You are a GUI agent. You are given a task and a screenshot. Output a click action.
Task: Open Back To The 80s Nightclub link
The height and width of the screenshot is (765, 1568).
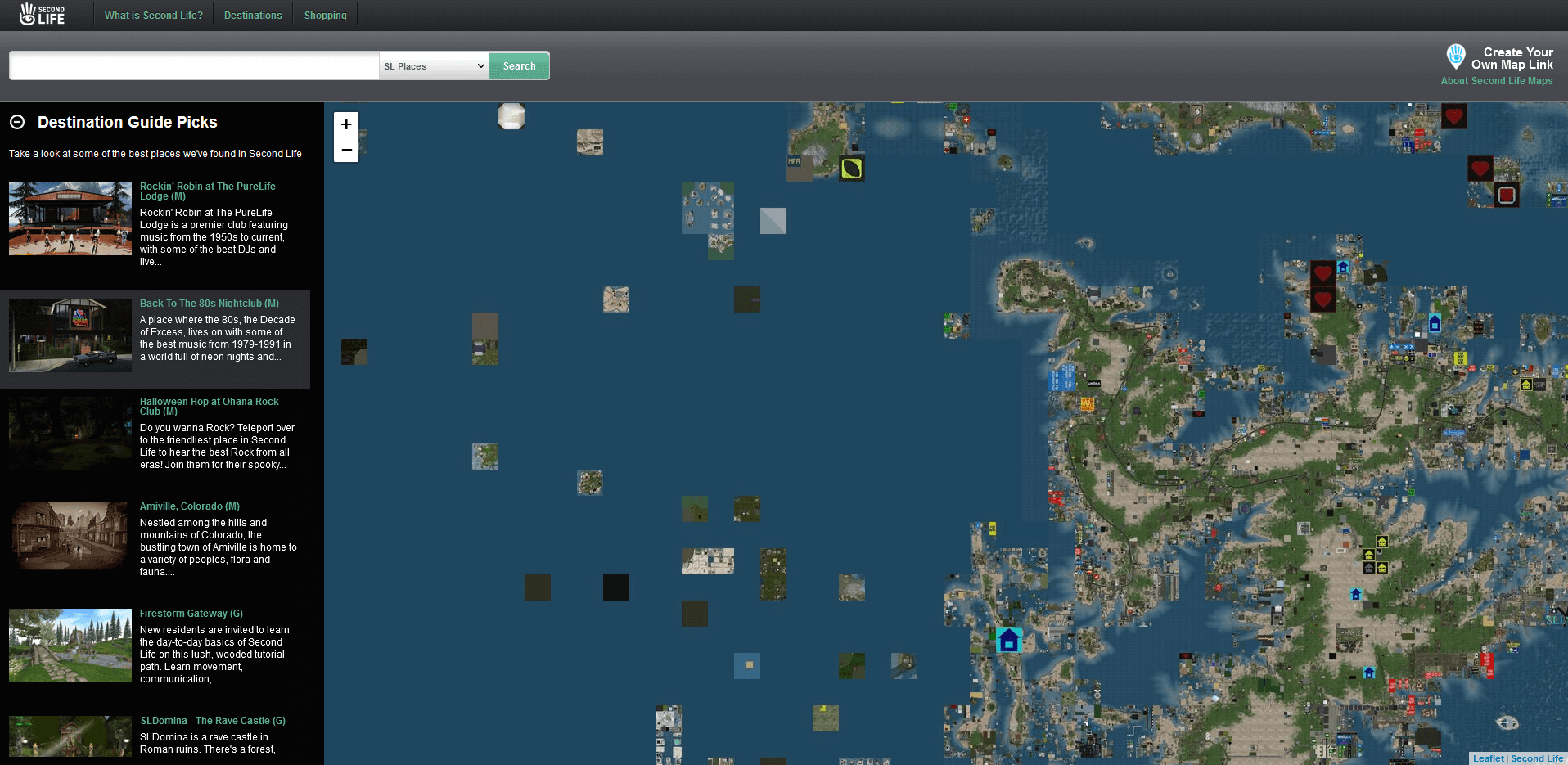point(210,304)
